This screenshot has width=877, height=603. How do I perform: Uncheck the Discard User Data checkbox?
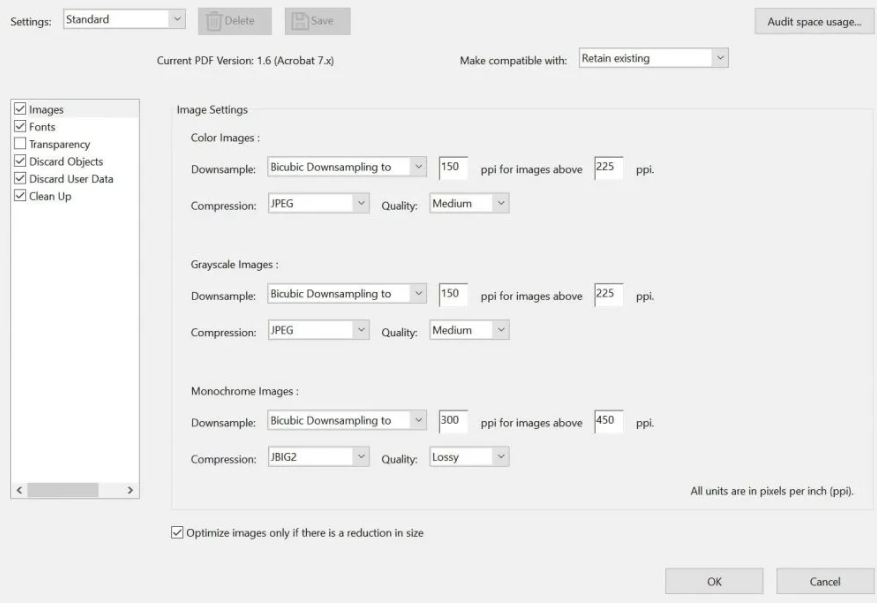point(20,178)
